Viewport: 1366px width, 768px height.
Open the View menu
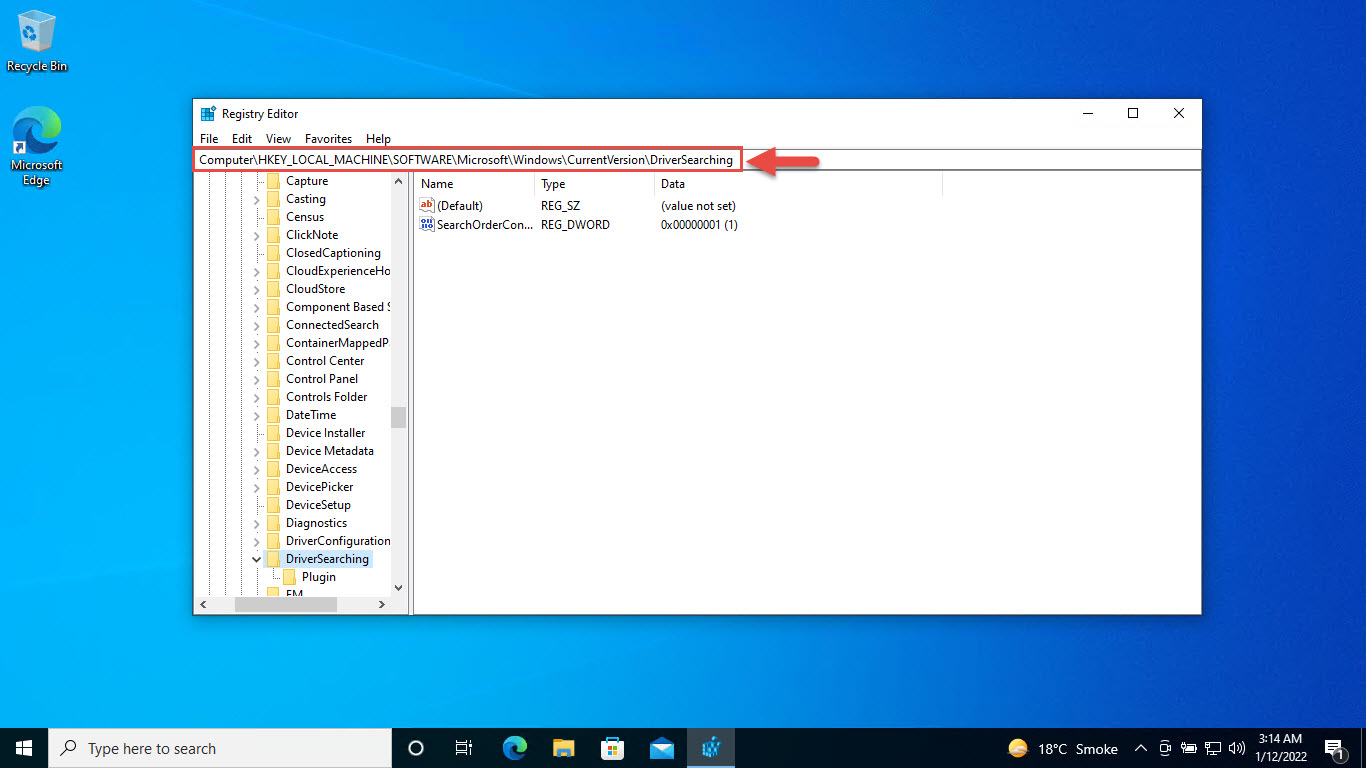(279, 139)
